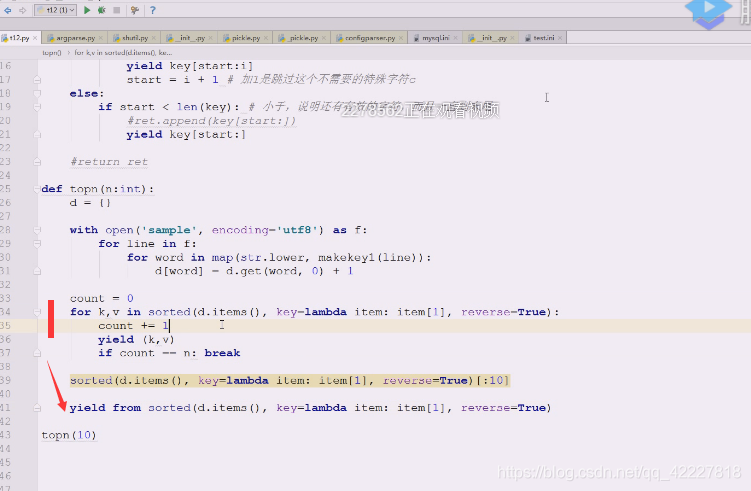This screenshot has width=751, height=491.
Task: Collapse the 'for k,v in sorted' loop fold marker
Action: (37, 312)
